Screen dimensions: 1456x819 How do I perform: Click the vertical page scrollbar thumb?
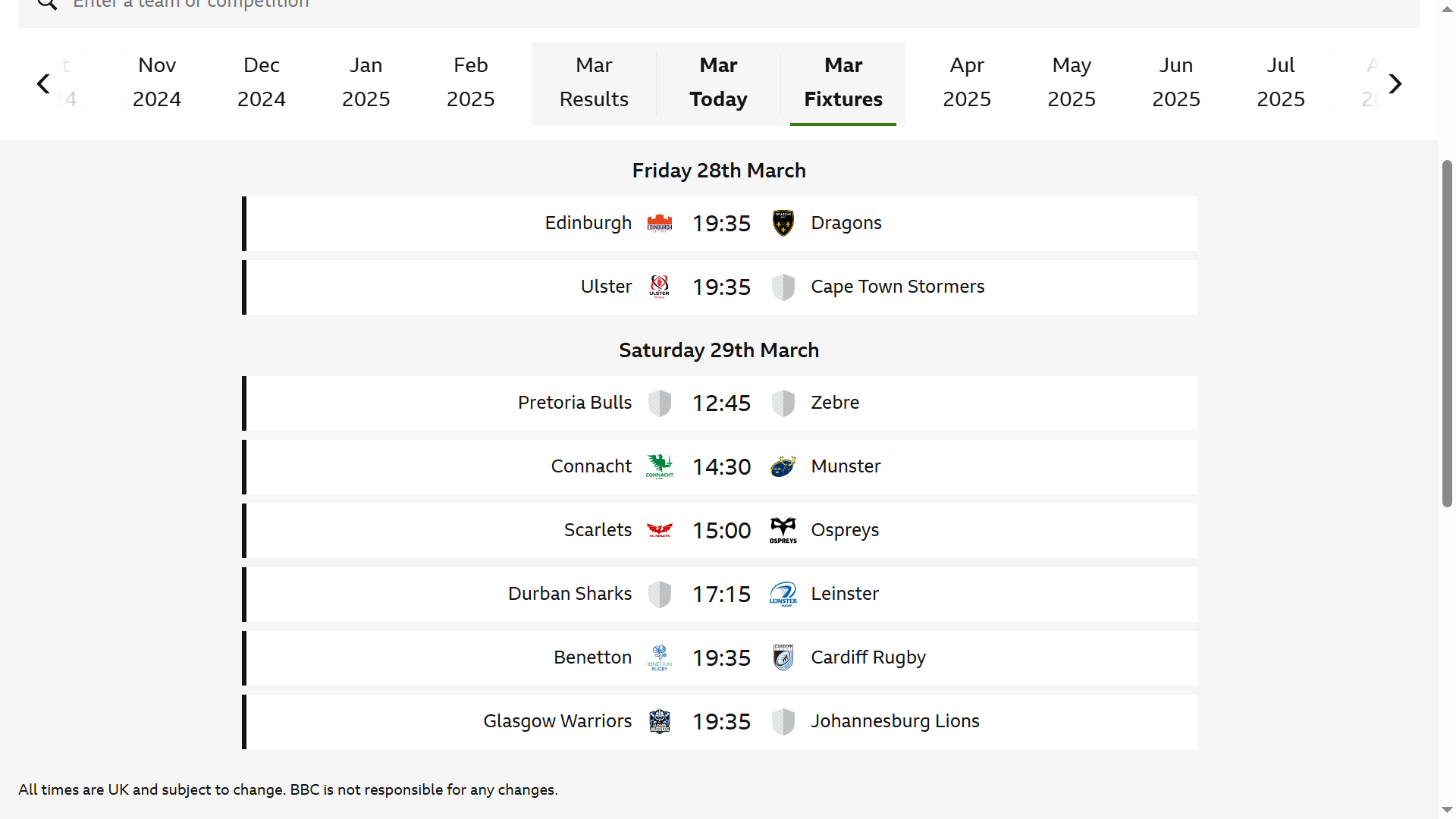[1447, 334]
